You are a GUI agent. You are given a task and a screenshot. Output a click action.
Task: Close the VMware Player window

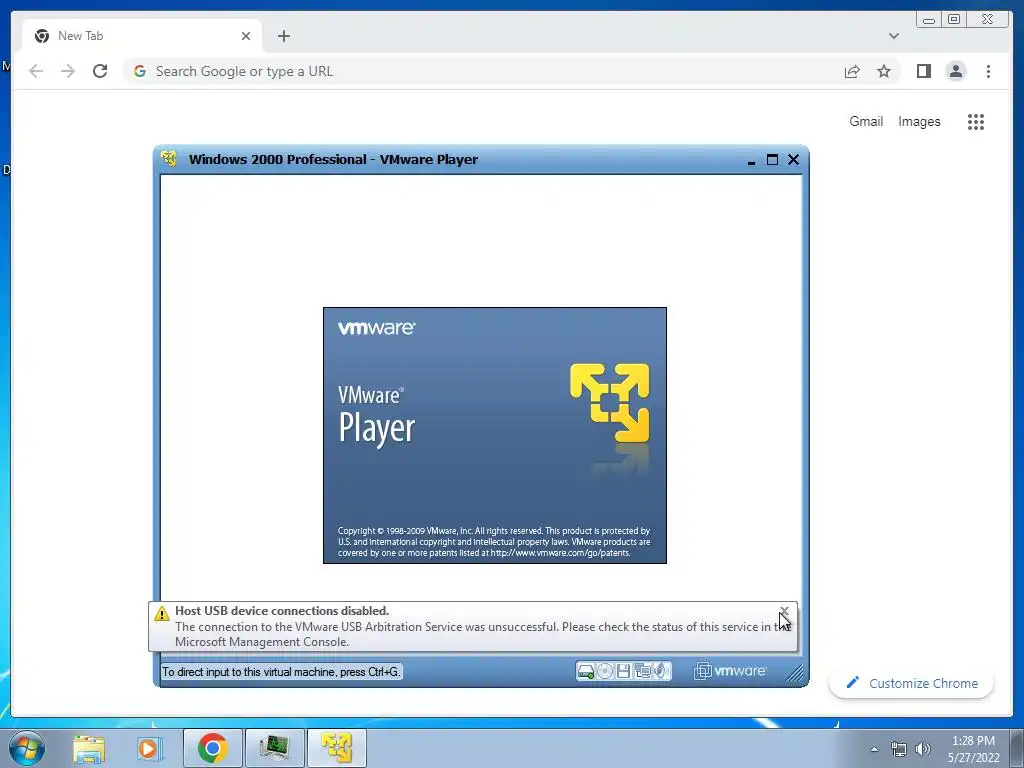click(793, 159)
